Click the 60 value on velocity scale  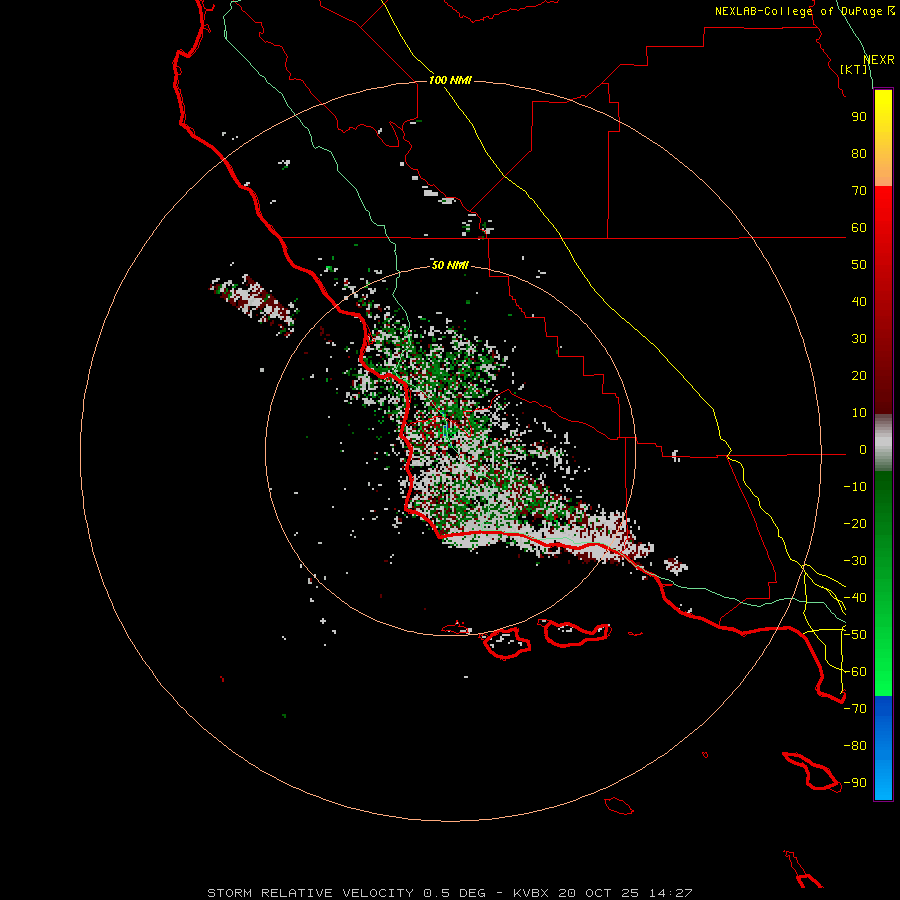click(859, 228)
